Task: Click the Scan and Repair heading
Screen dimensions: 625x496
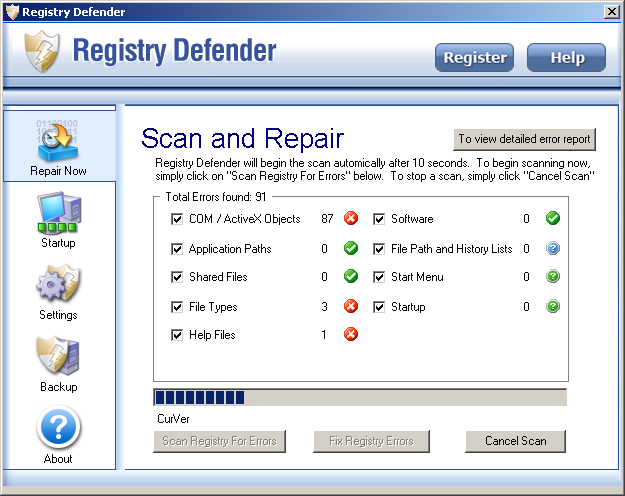Action: click(x=242, y=139)
